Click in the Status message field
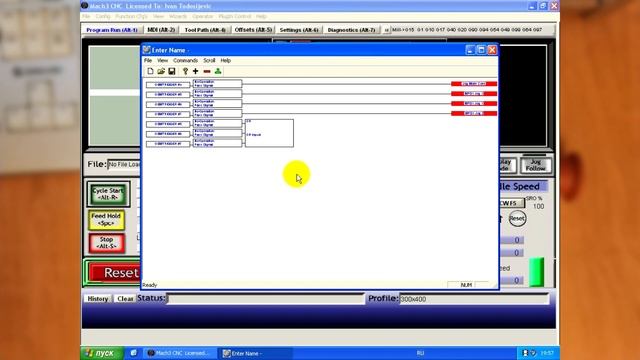 click(265, 299)
